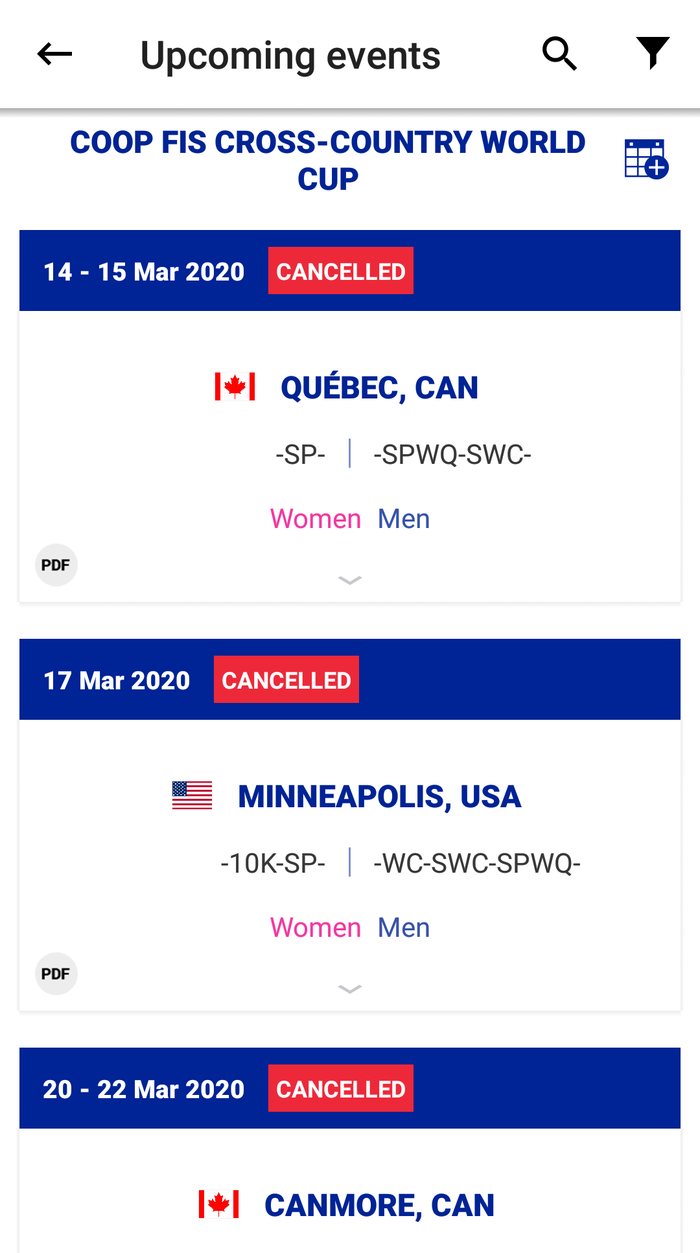Select Women for the Québec event

tap(315, 519)
